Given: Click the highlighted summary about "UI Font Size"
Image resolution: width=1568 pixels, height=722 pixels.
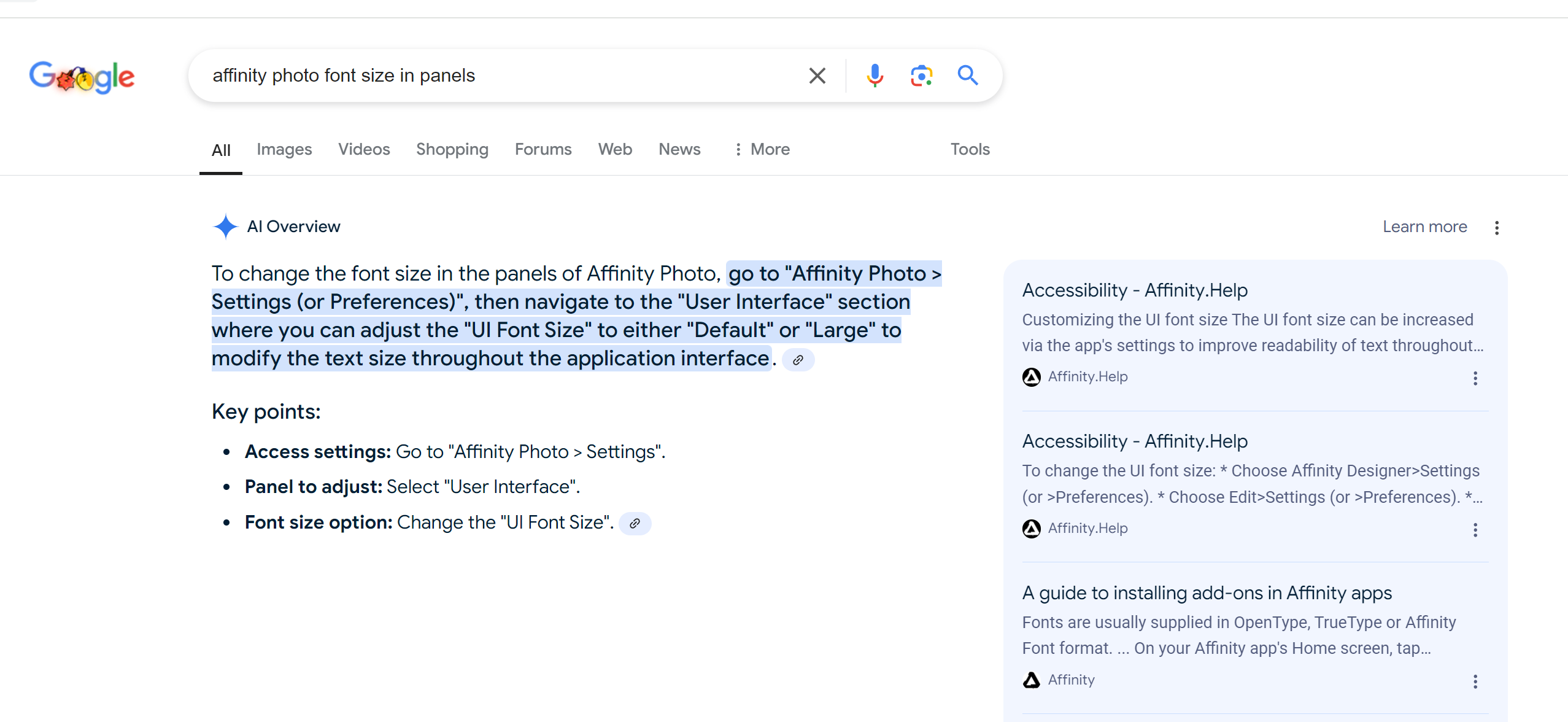Looking at the screenshot, I should click(x=576, y=316).
